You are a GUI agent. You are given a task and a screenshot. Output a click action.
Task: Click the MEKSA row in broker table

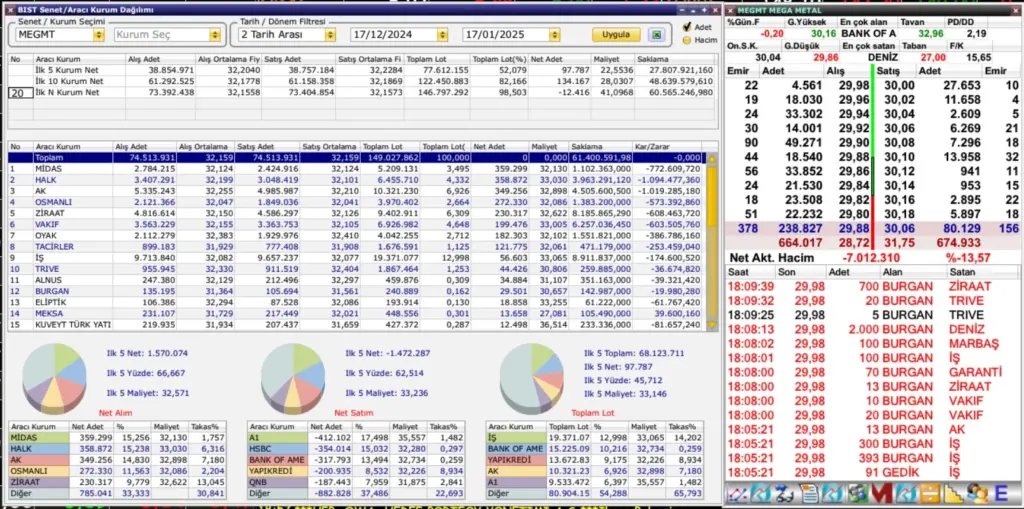pos(357,314)
